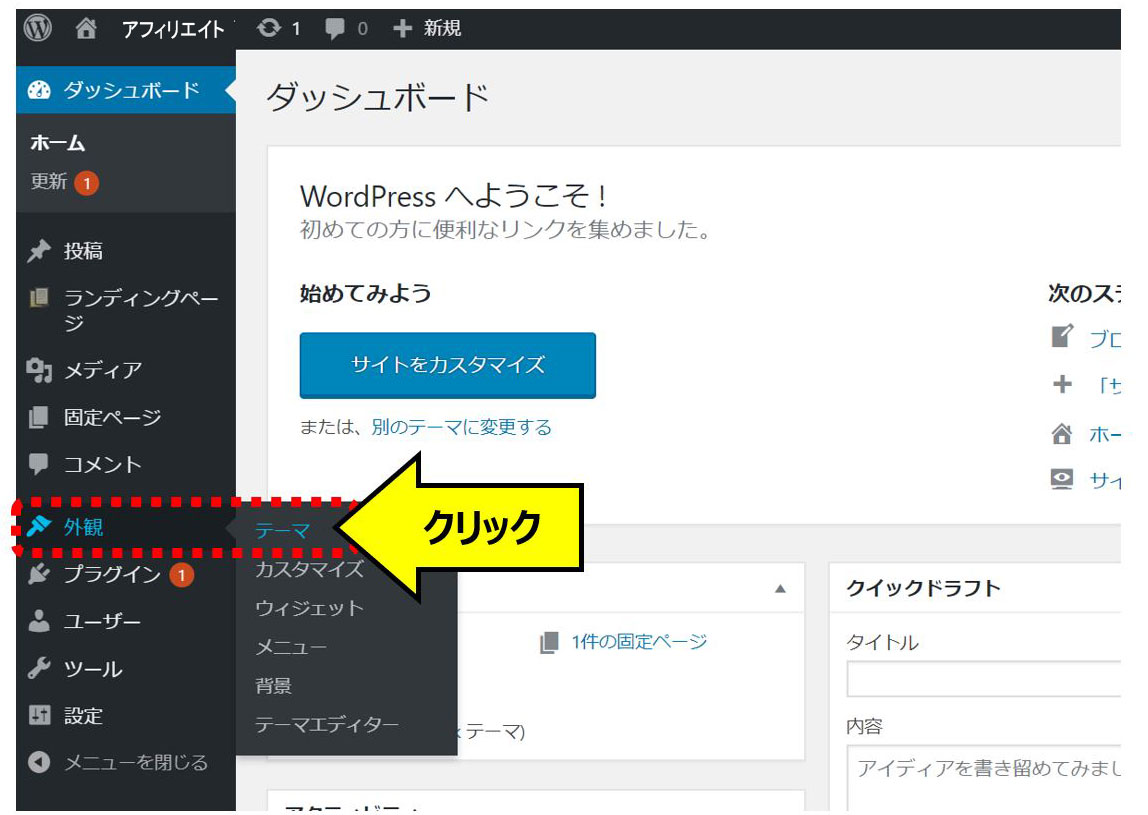
Task: Select ホーム in the dashboard submenu
Action: (x=58, y=144)
